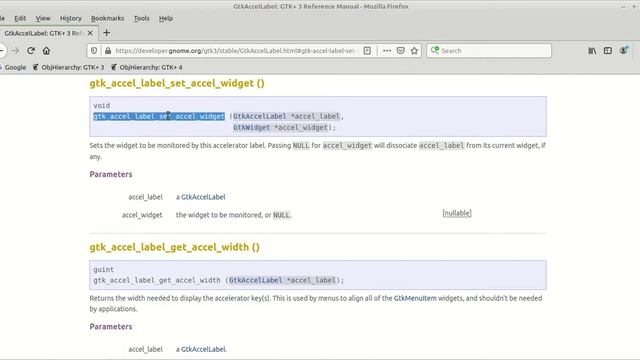Reload the page with the refresh icon
Viewport: 640px width, 360px height.
[x=31, y=51]
